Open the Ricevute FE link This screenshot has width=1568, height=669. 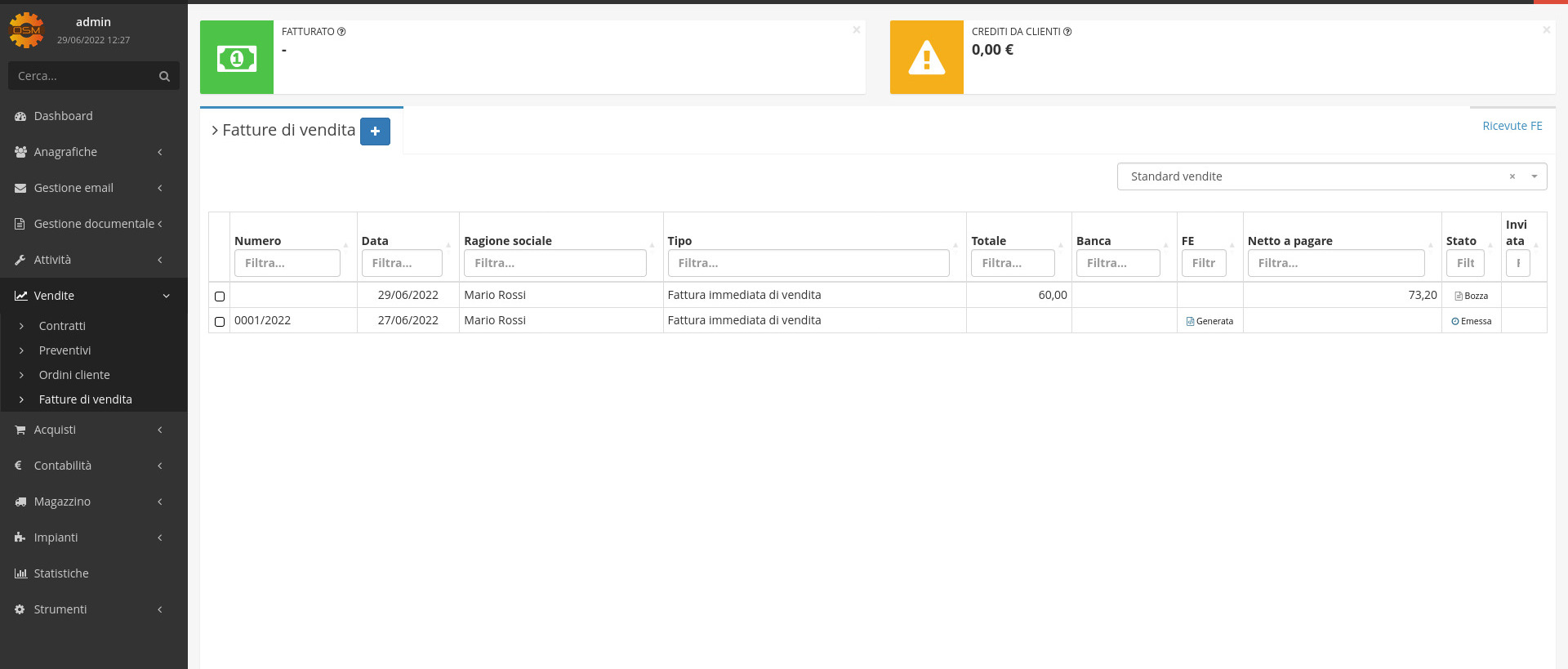click(x=1512, y=126)
